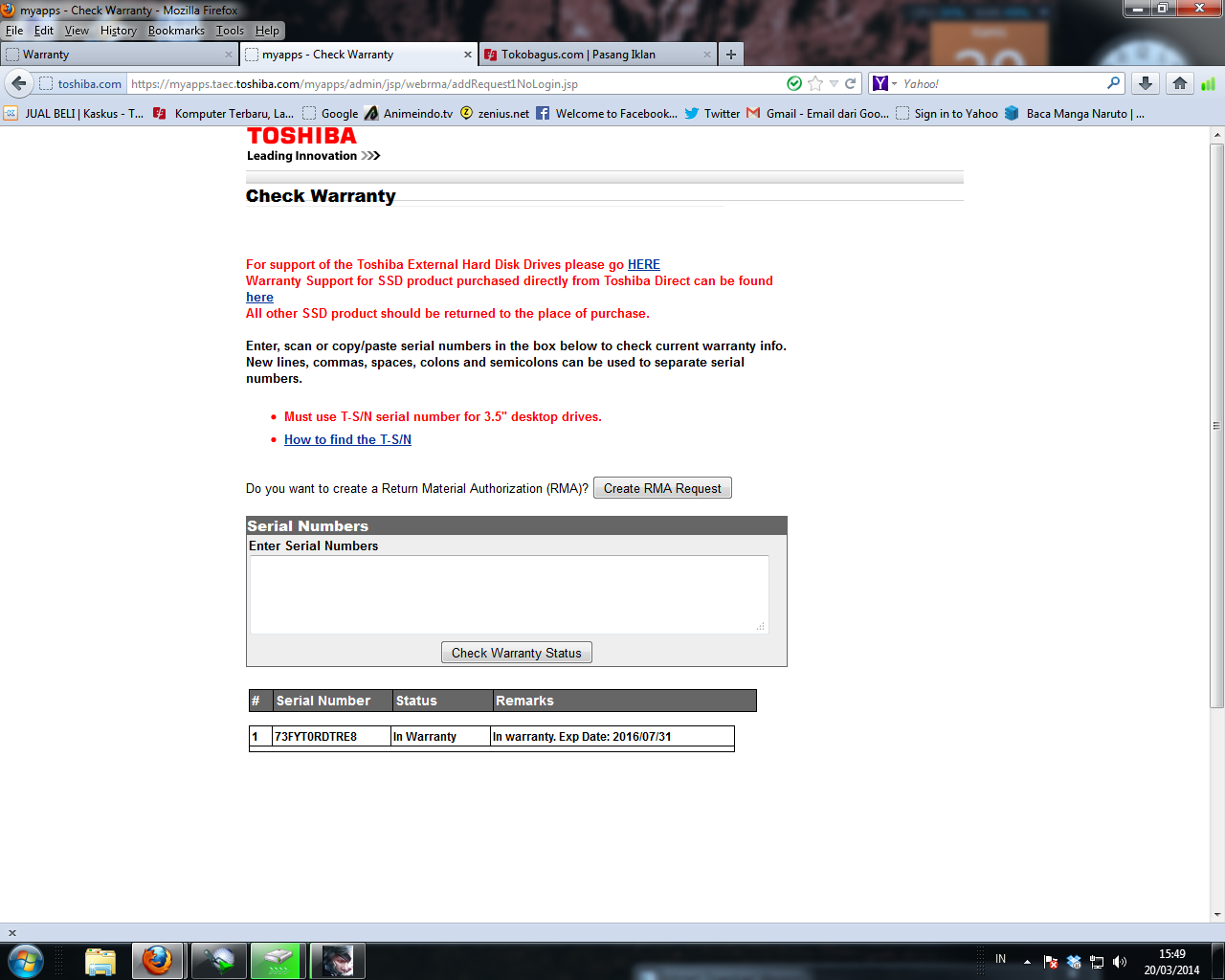Close the myapps - Check Warranty tab

point(468,55)
